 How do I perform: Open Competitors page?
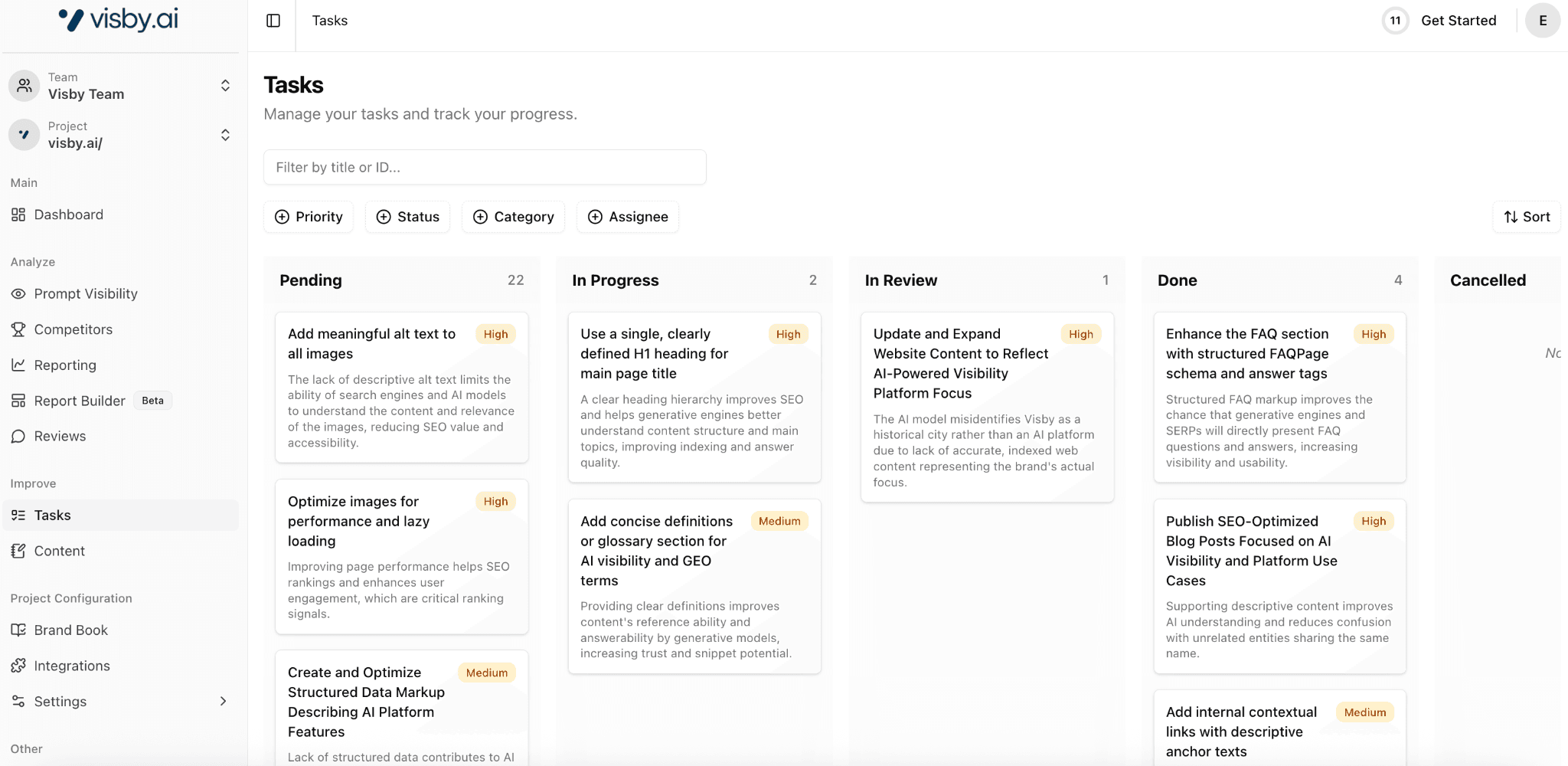121,329
